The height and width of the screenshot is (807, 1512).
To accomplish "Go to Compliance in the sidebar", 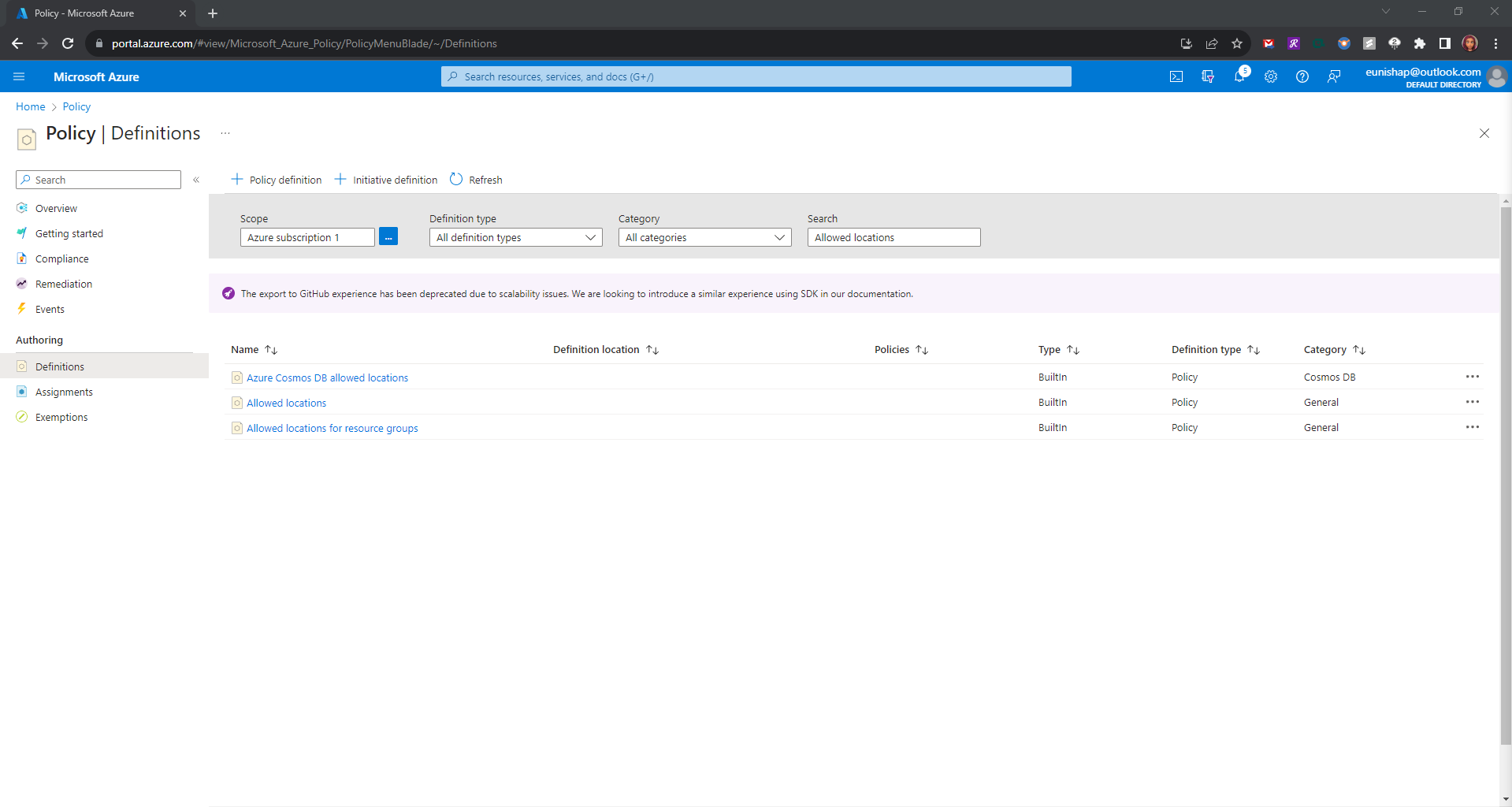I will (x=61, y=259).
